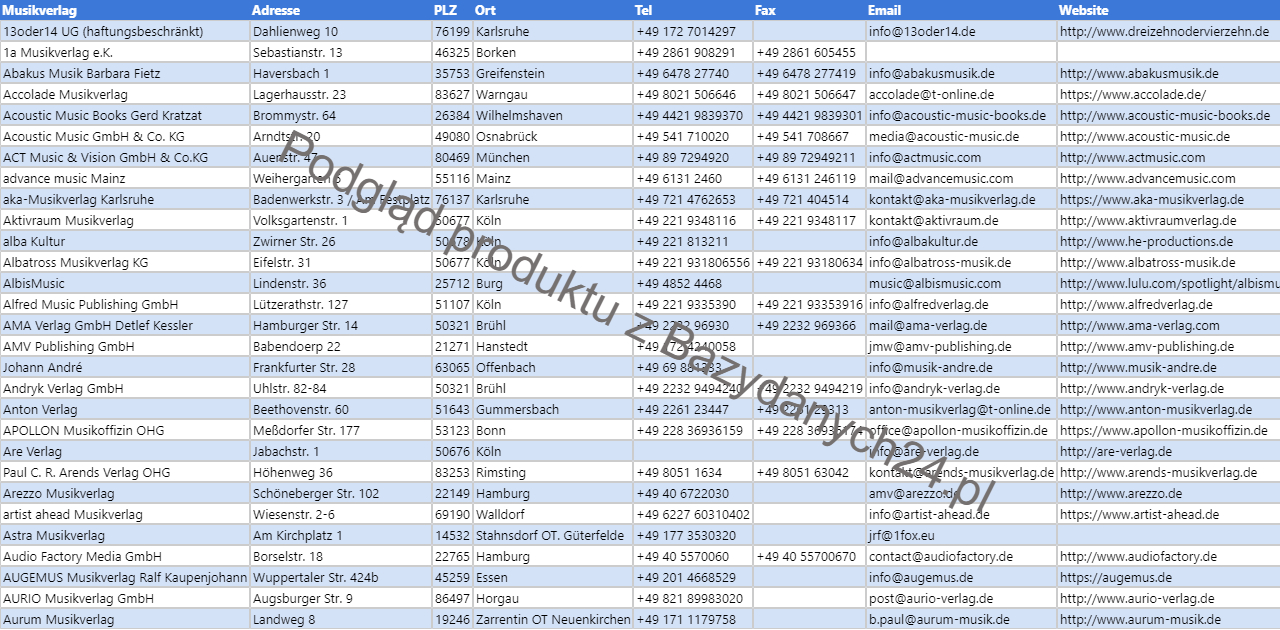Click address Dahlienweg 10

[x=341, y=31]
